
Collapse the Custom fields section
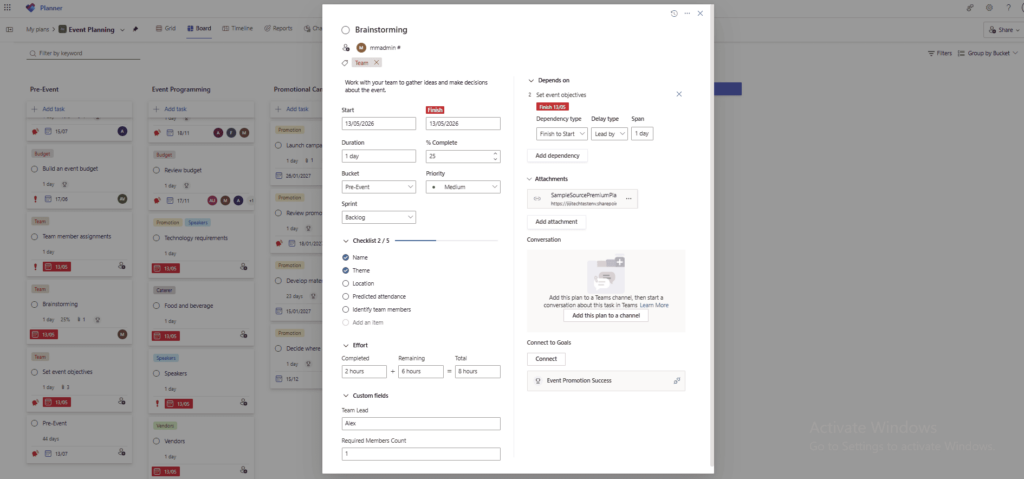(x=345, y=395)
